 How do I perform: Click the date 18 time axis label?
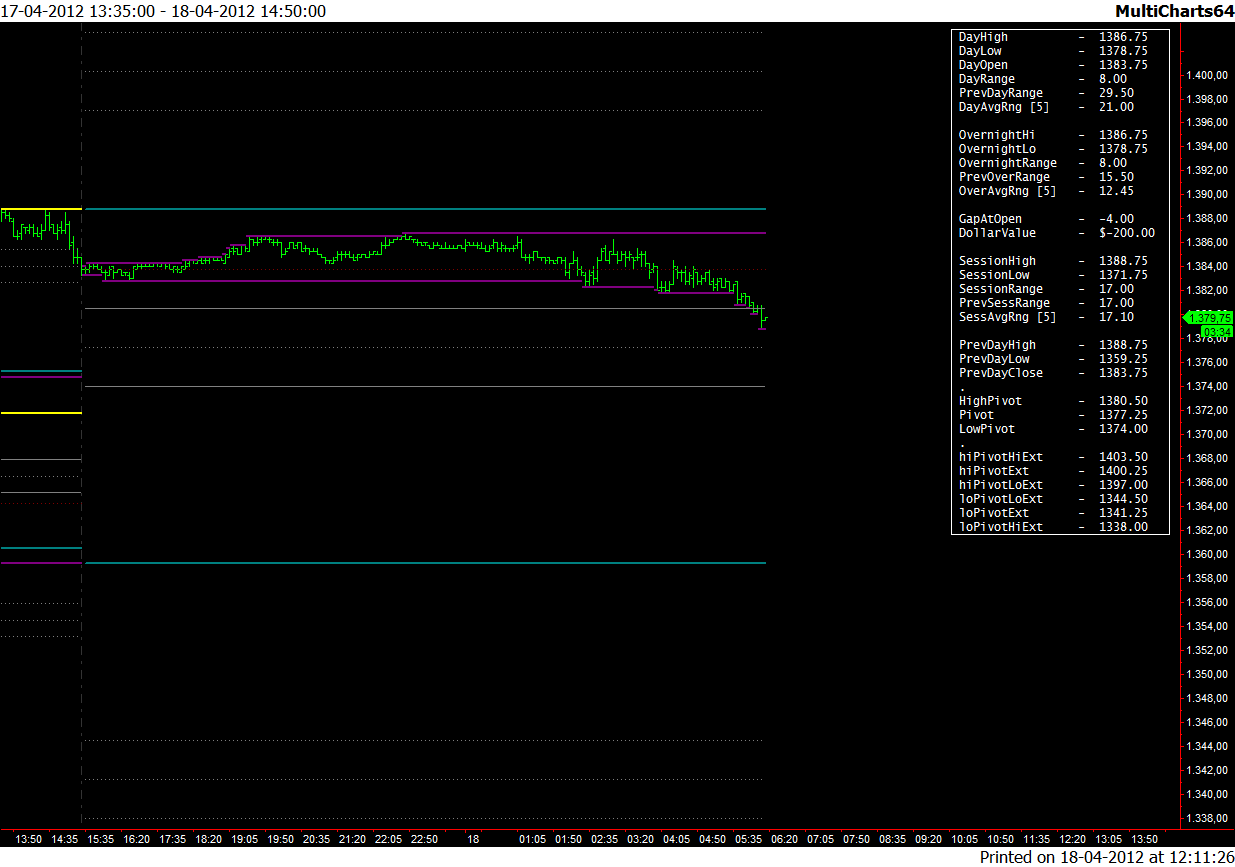473,840
